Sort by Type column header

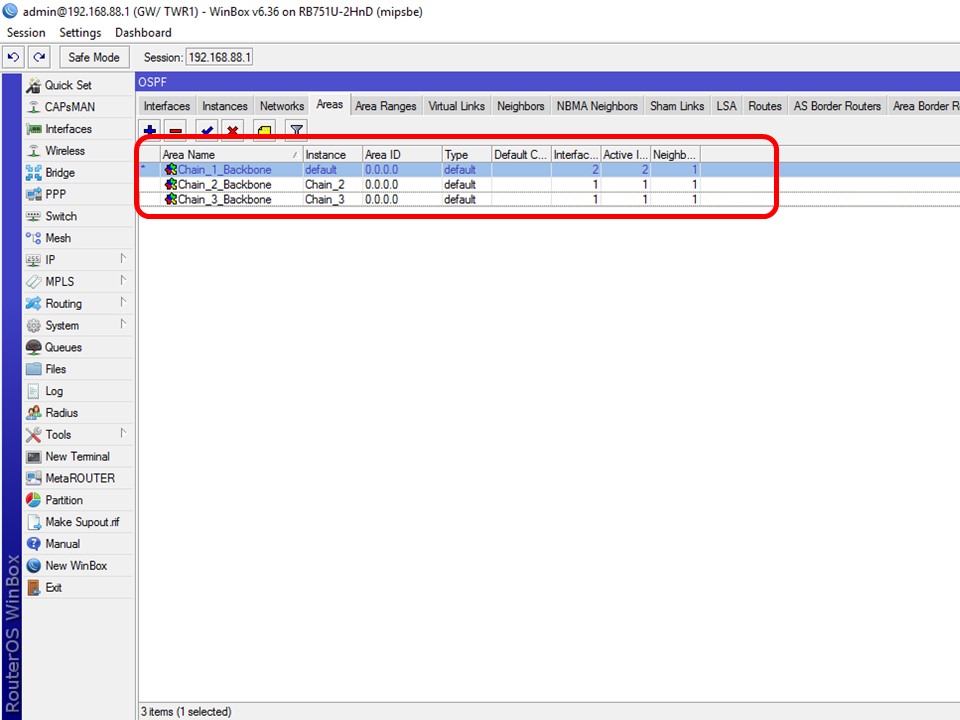click(x=467, y=155)
